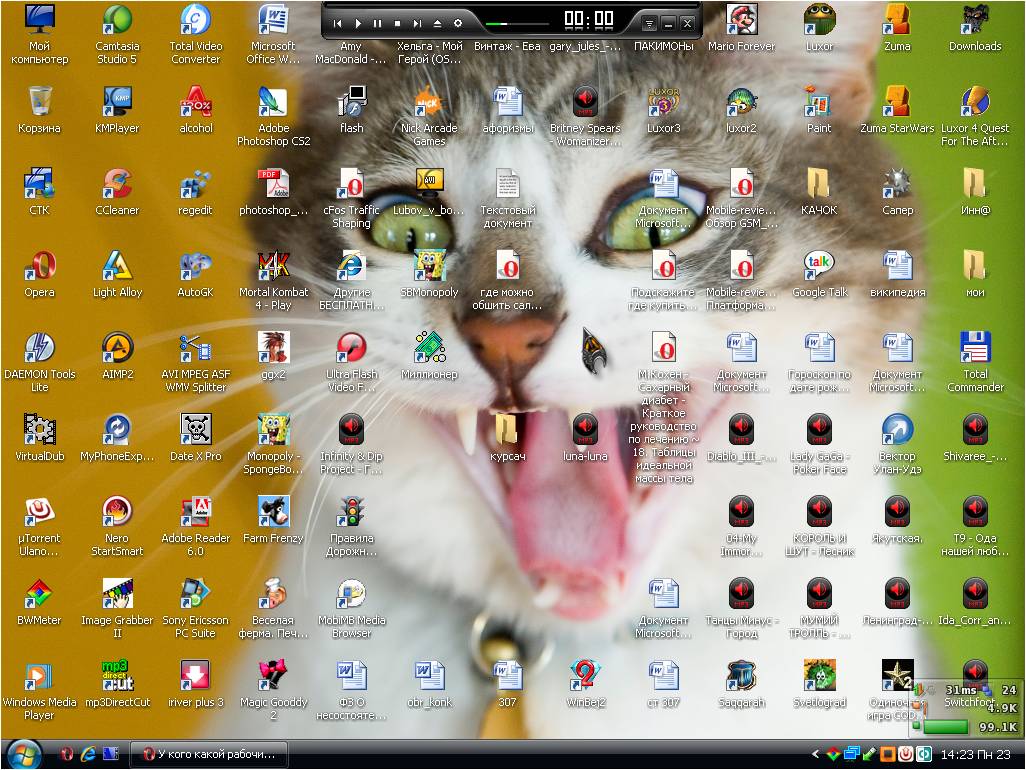Stop playback in the media player

[398, 23]
